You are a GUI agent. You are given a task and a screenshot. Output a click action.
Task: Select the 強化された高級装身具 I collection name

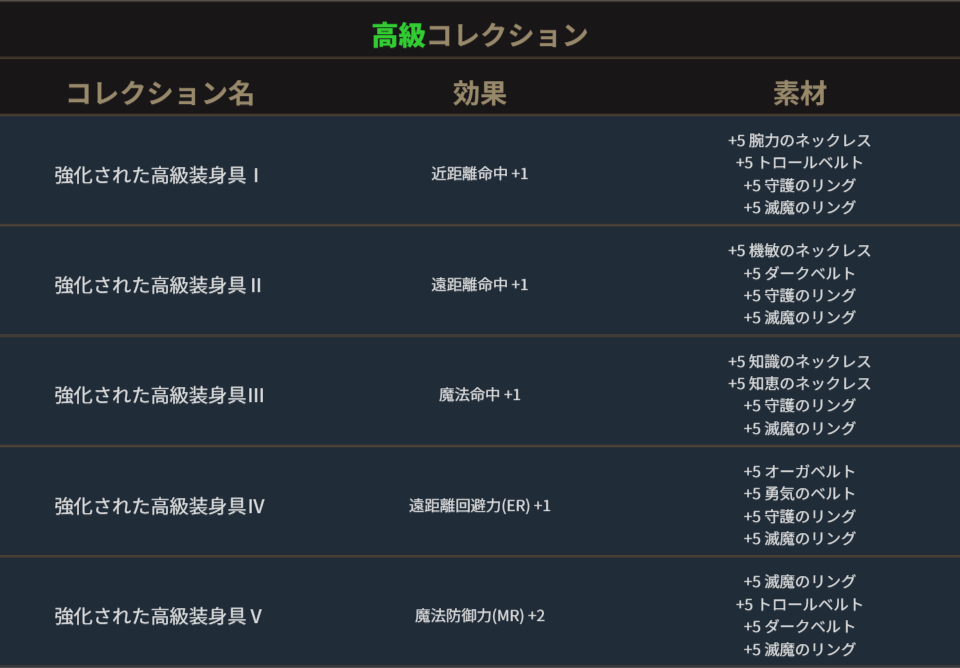(158, 175)
